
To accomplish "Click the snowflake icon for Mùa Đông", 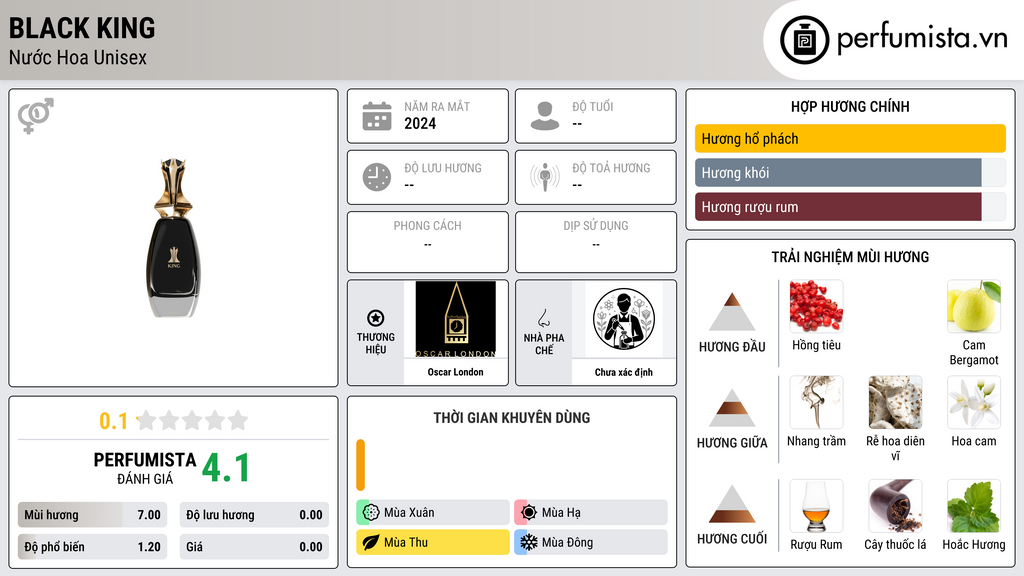I will (529, 542).
